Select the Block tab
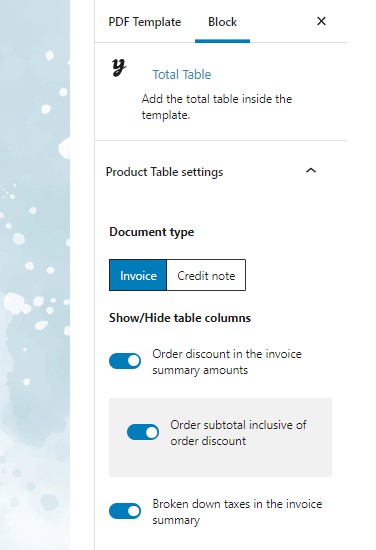This screenshot has width=376, height=550. (x=222, y=22)
